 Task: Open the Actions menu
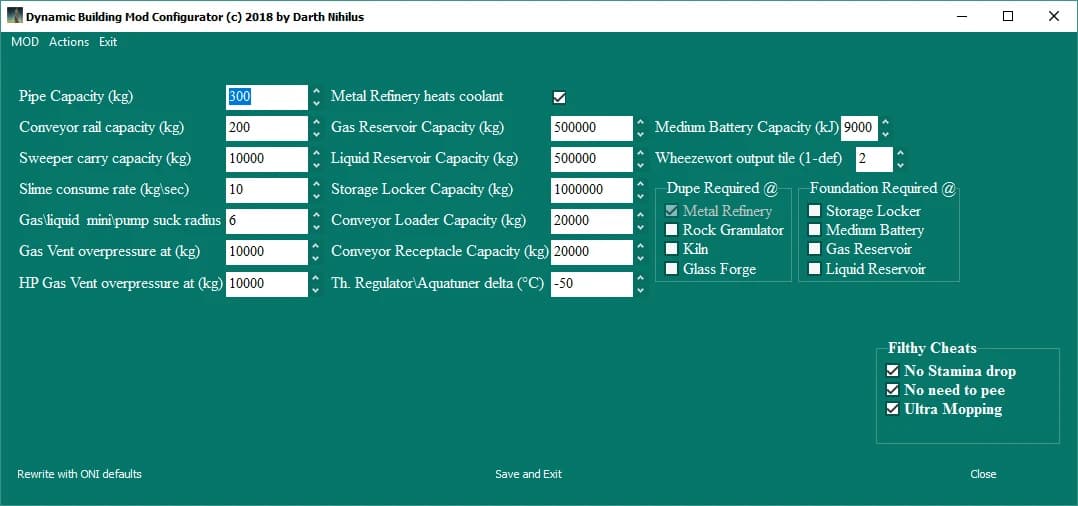pyautogui.click(x=69, y=42)
